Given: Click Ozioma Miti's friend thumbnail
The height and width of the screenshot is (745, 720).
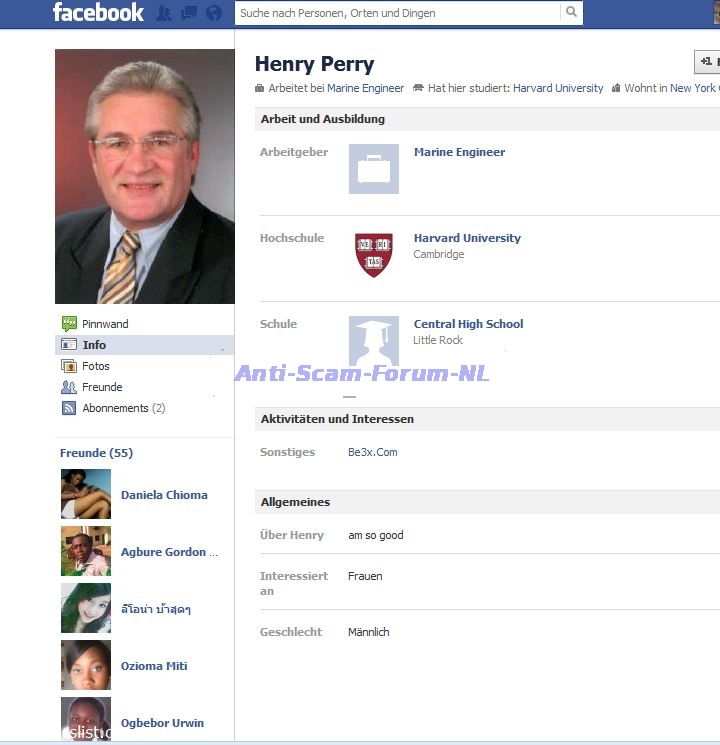Looking at the screenshot, I should [x=85, y=666].
